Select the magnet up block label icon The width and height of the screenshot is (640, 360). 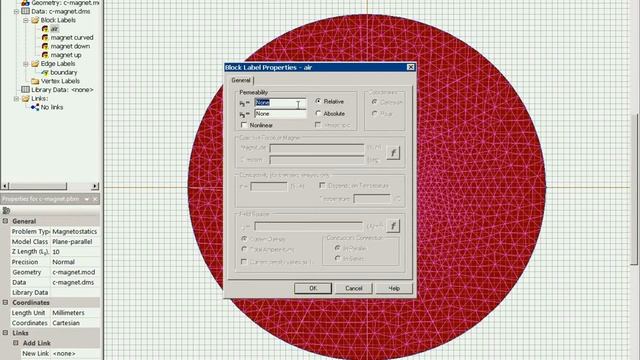(x=45, y=55)
